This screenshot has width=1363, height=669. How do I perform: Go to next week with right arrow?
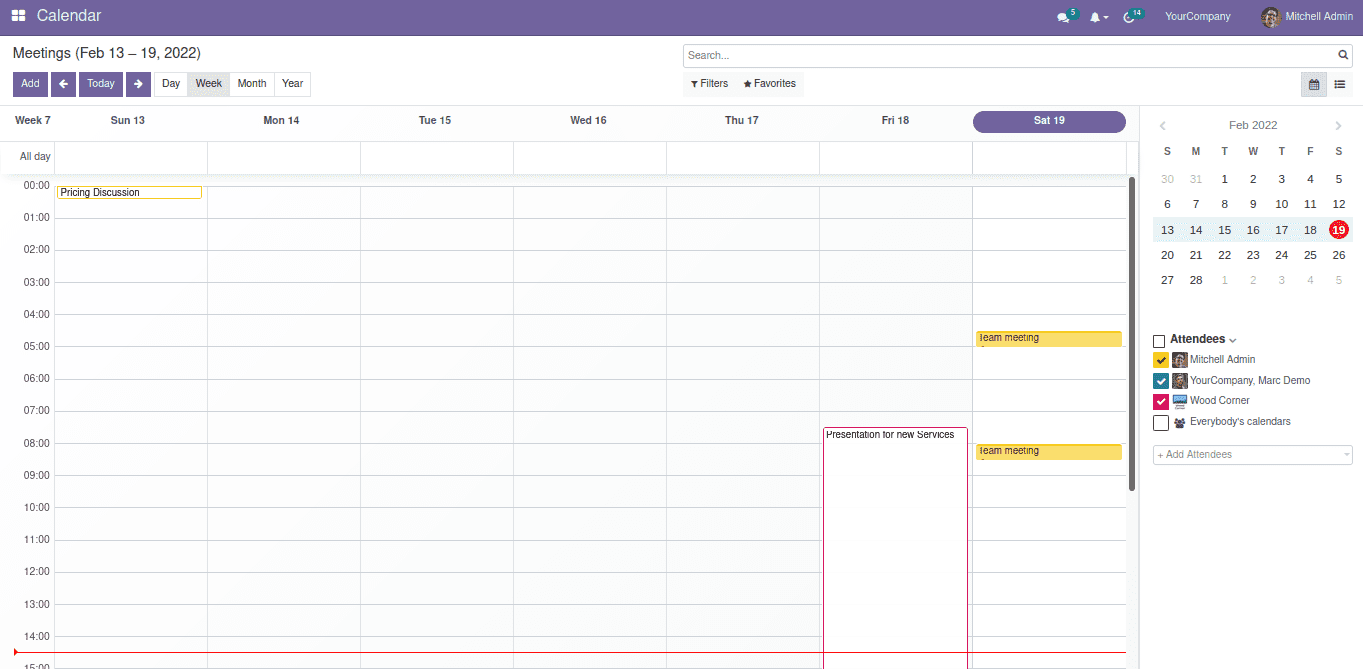point(138,84)
